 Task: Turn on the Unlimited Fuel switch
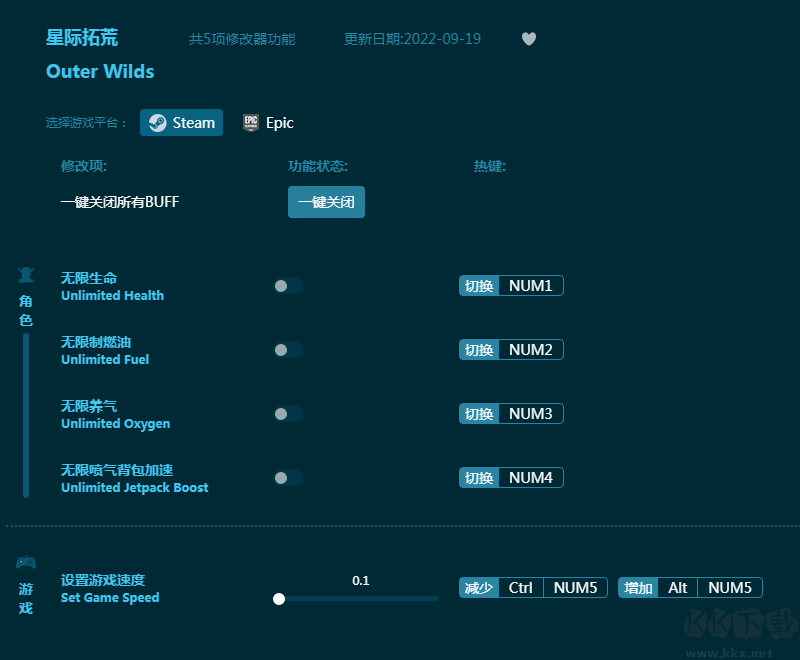coord(288,350)
